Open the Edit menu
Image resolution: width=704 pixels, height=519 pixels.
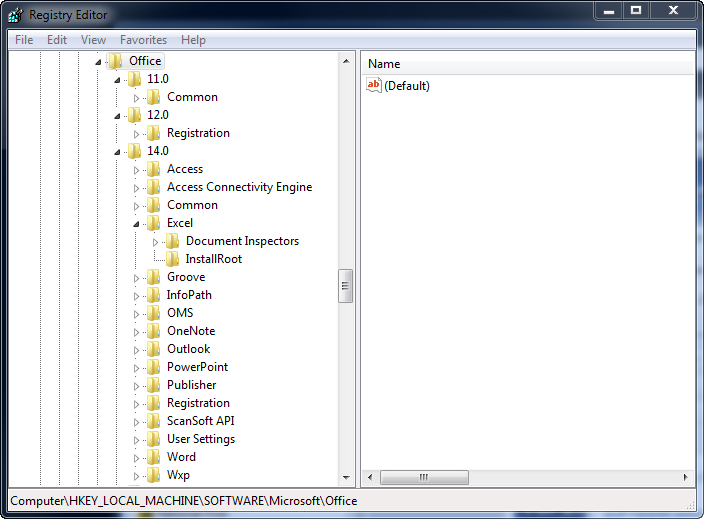(57, 40)
